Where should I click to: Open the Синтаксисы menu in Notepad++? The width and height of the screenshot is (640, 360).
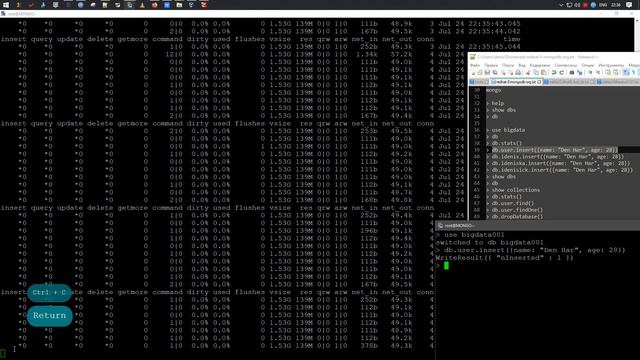pyautogui.click(x=566, y=65)
